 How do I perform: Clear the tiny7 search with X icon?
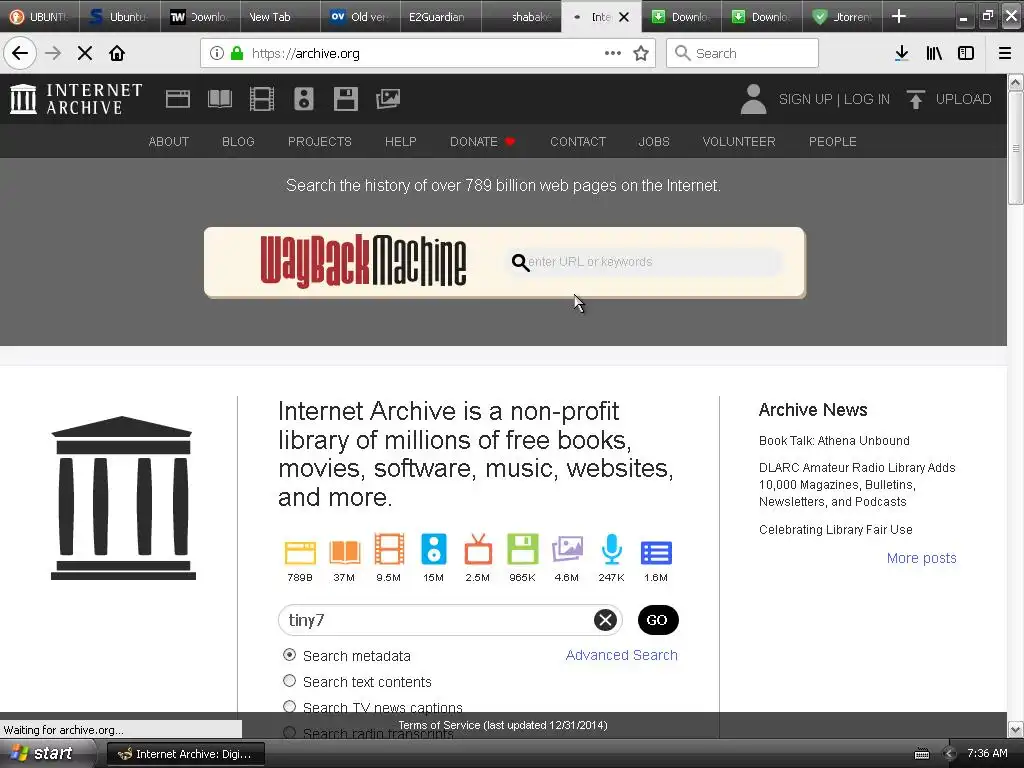pos(605,620)
